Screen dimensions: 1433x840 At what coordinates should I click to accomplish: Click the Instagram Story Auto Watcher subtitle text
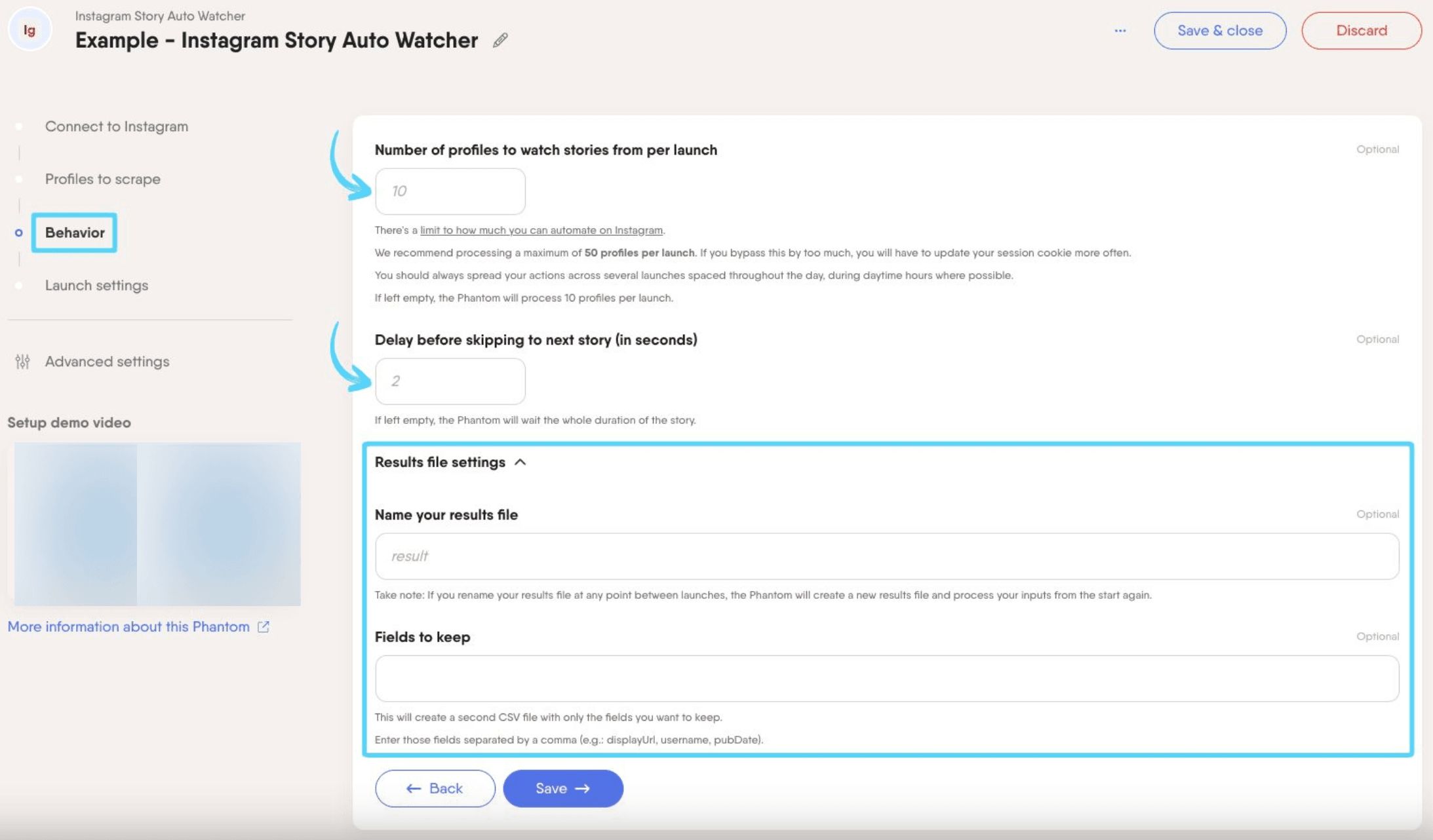click(x=160, y=16)
